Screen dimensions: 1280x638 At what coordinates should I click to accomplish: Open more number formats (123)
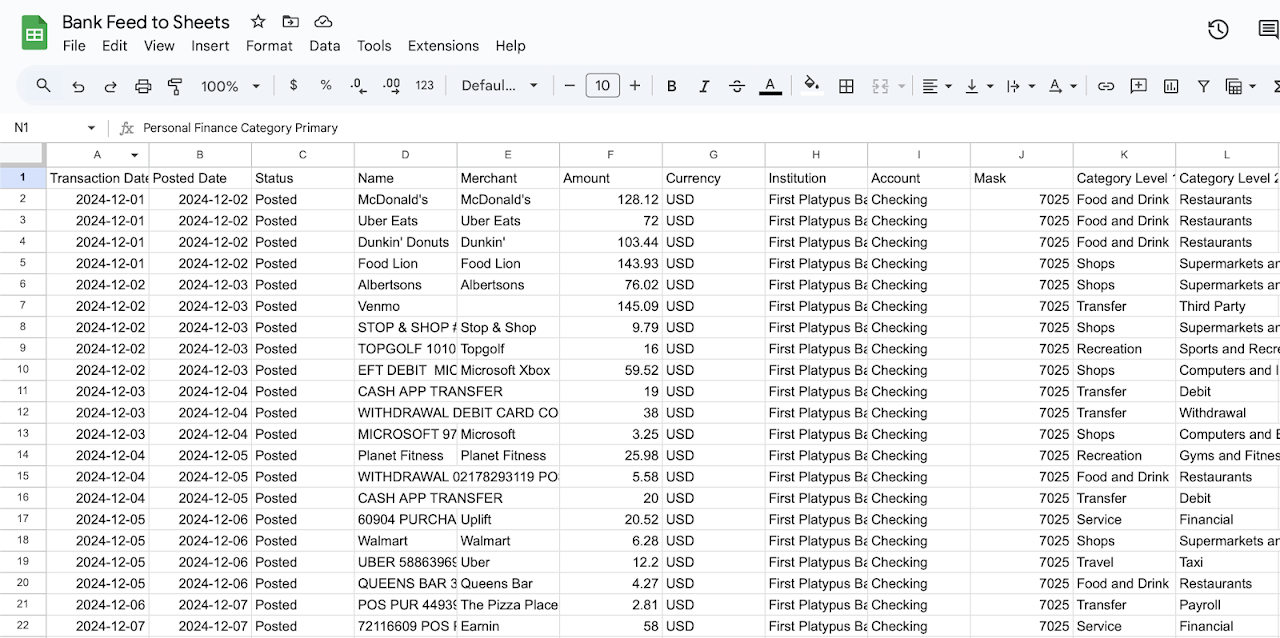click(x=425, y=86)
